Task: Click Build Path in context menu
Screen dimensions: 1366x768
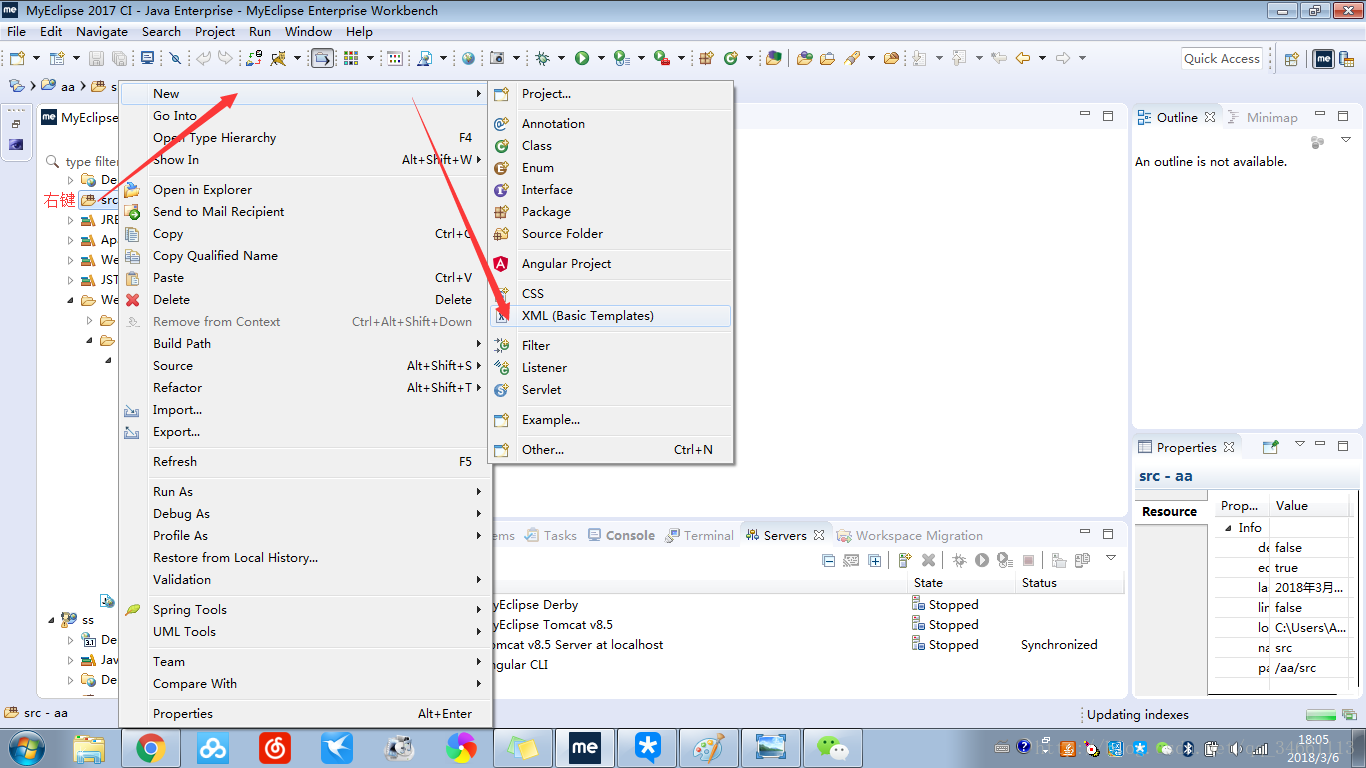Action: [305, 344]
